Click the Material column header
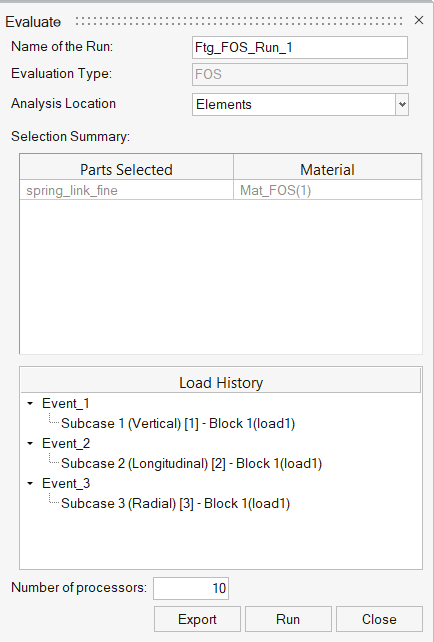Viewport: 434px width, 642px height. [x=328, y=170]
